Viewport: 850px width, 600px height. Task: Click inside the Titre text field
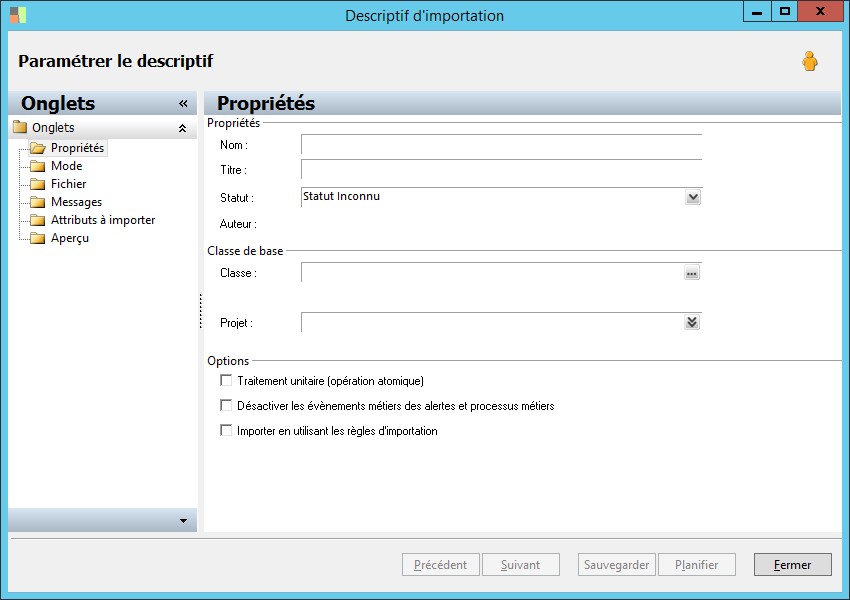(x=501, y=170)
